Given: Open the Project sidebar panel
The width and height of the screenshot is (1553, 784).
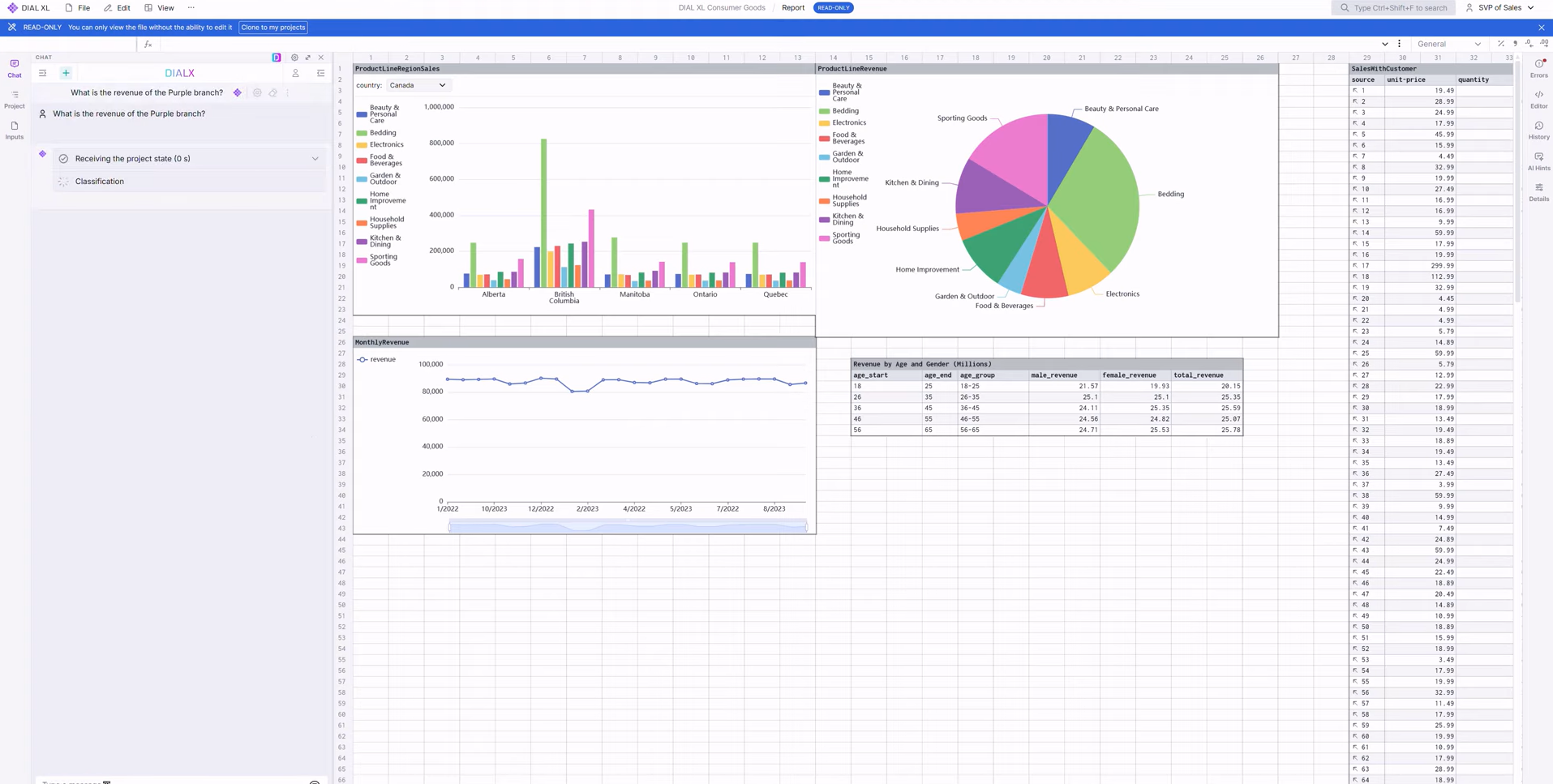Looking at the screenshot, I should 15,99.
